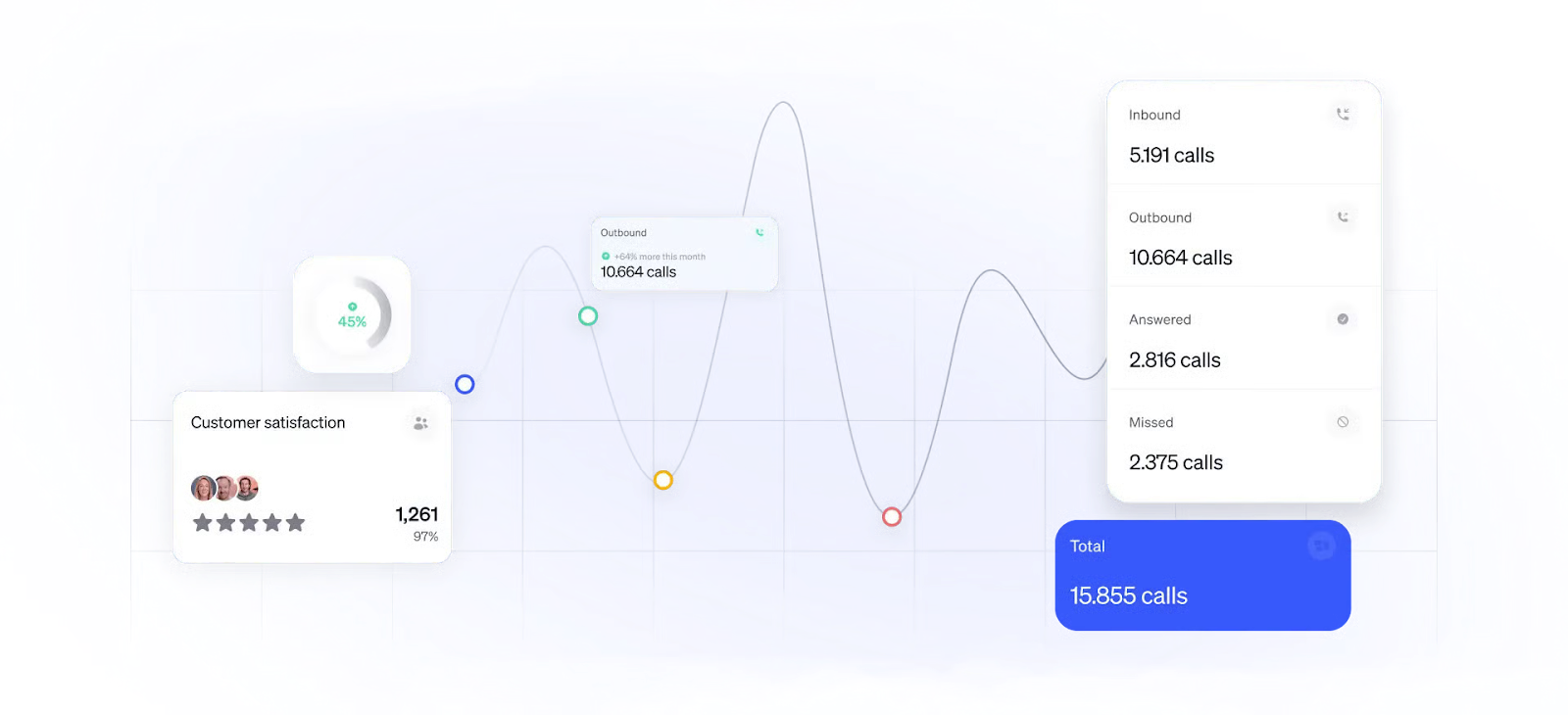
Task: Open the 2.816 calls Answered entry
Action: point(1174,360)
